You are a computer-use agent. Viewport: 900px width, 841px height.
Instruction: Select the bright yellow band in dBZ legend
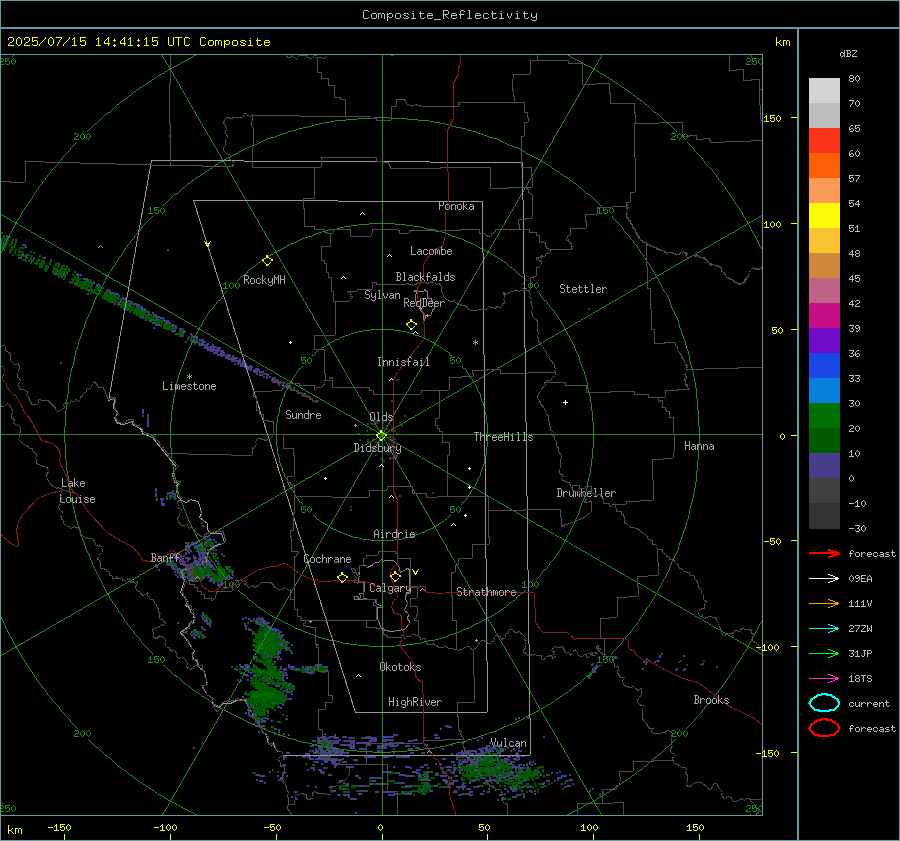tap(824, 215)
